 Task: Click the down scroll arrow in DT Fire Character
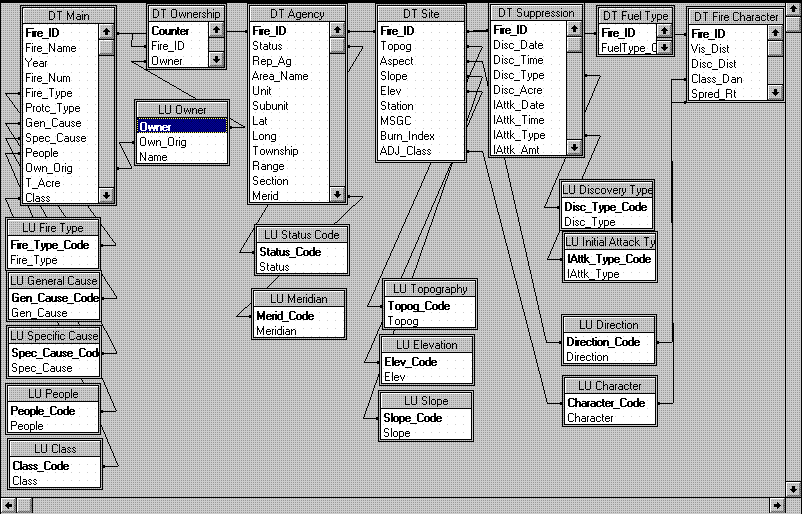coord(775,93)
